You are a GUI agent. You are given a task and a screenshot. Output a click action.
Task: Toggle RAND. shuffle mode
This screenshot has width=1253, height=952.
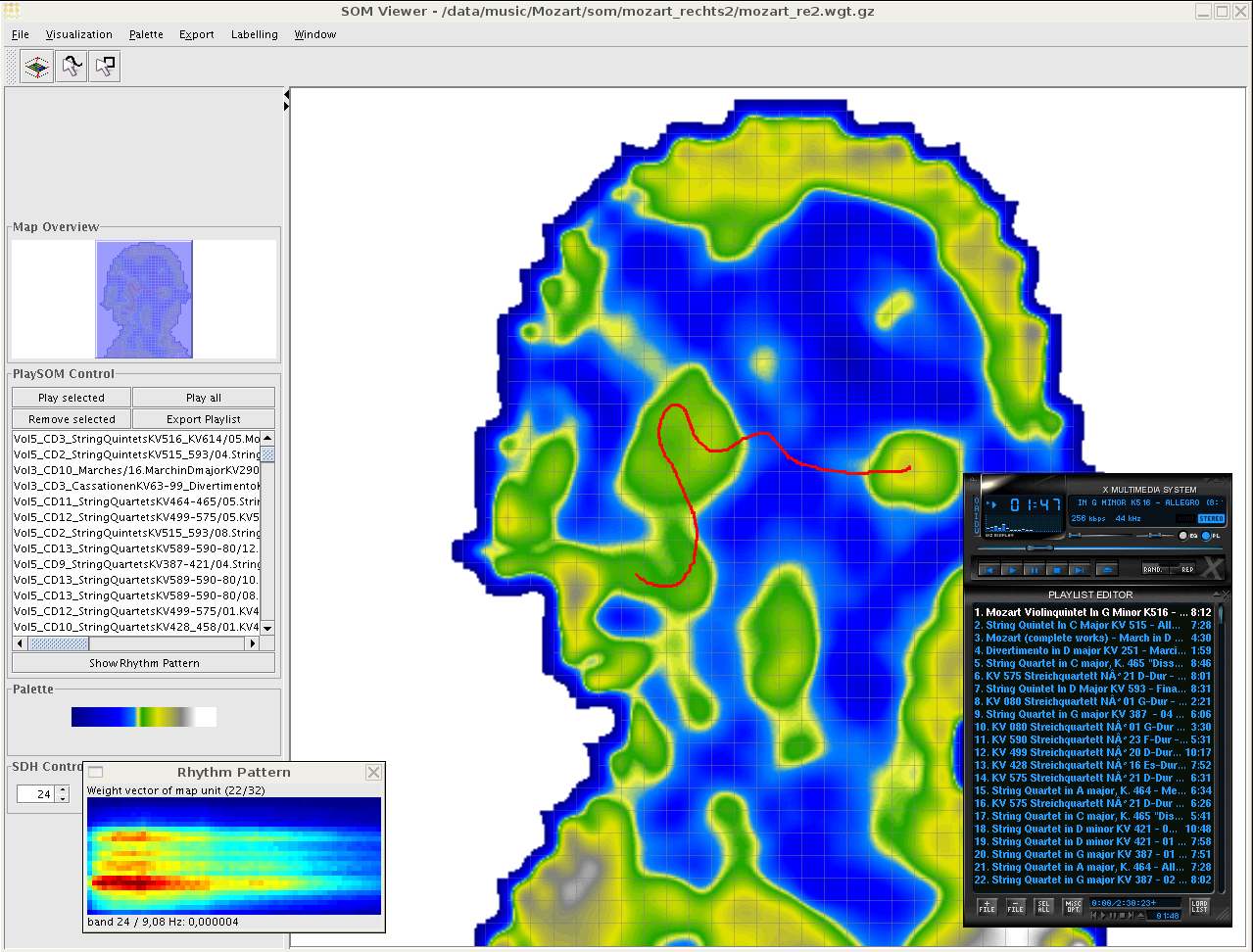(1153, 569)
